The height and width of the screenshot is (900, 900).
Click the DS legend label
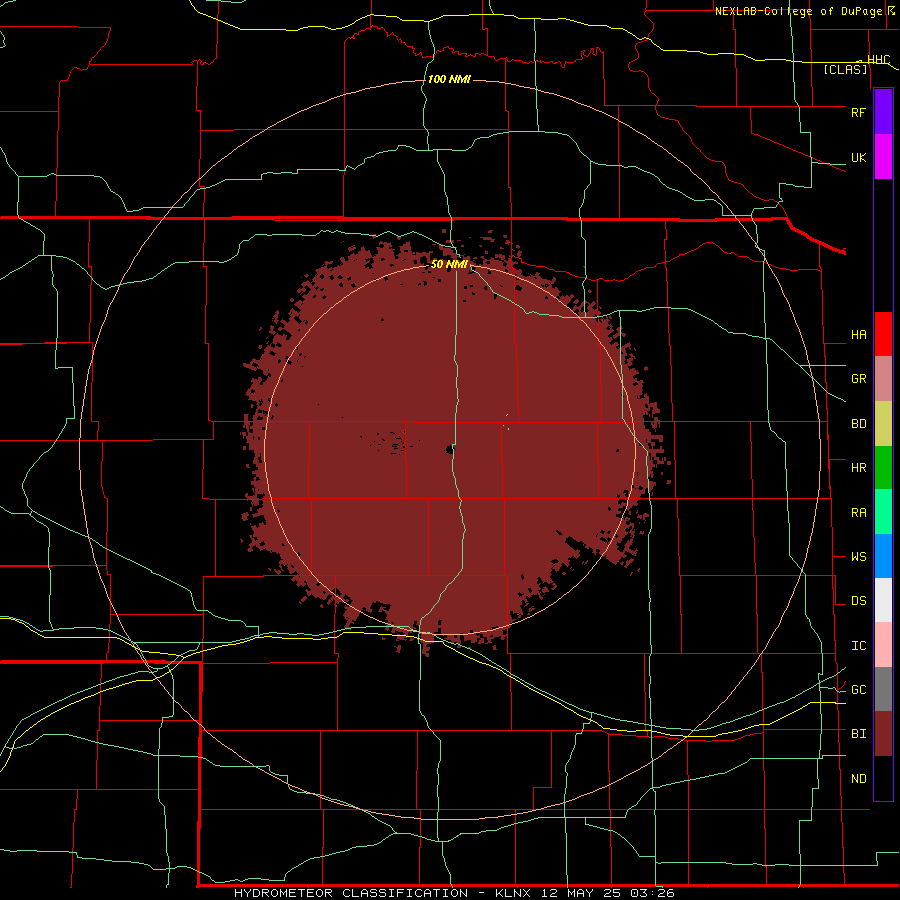tap(858, 601)
